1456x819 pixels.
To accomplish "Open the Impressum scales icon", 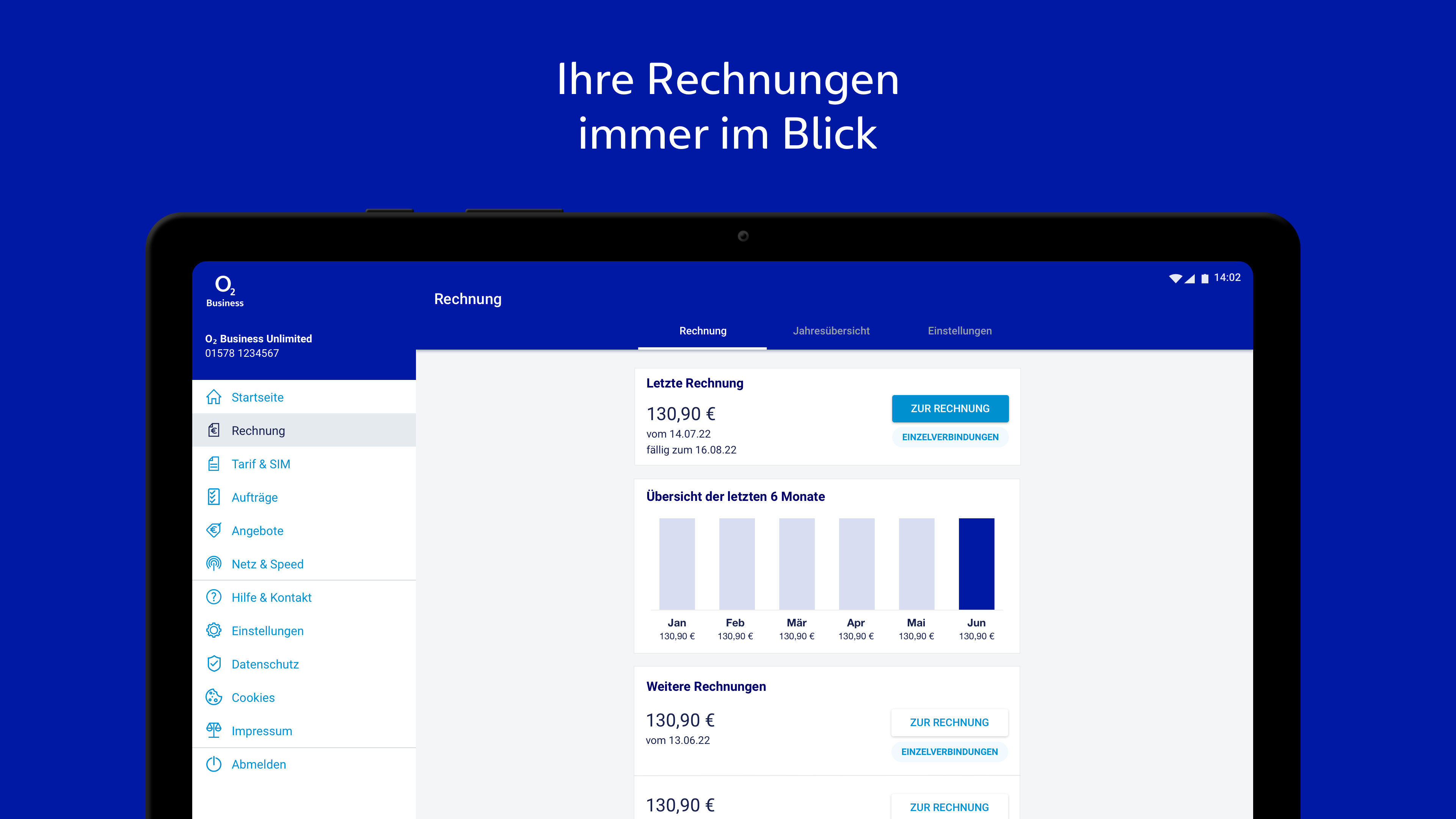I will [213, 731].
